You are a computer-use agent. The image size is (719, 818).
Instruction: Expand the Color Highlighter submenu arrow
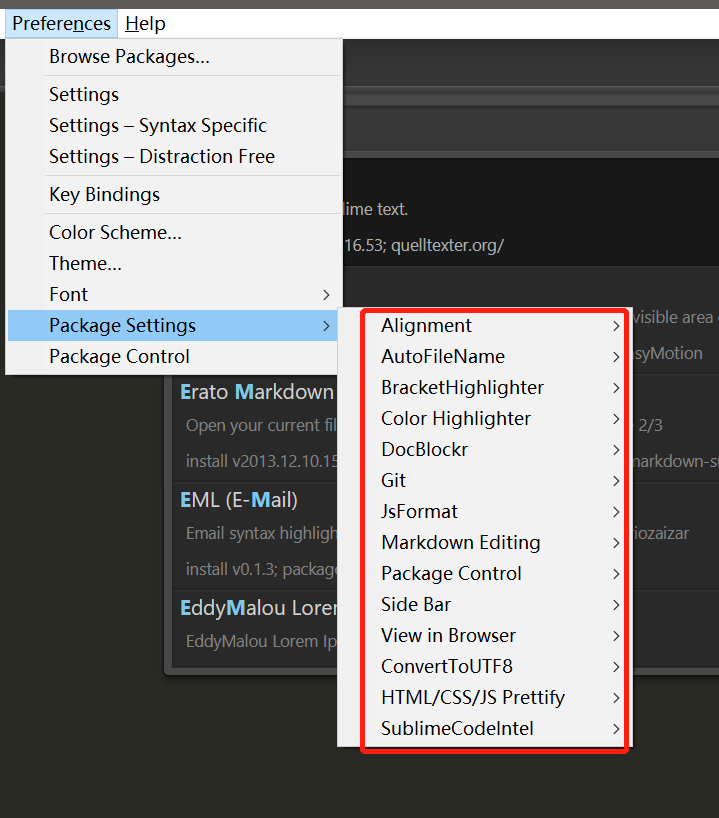coord(616,419)
